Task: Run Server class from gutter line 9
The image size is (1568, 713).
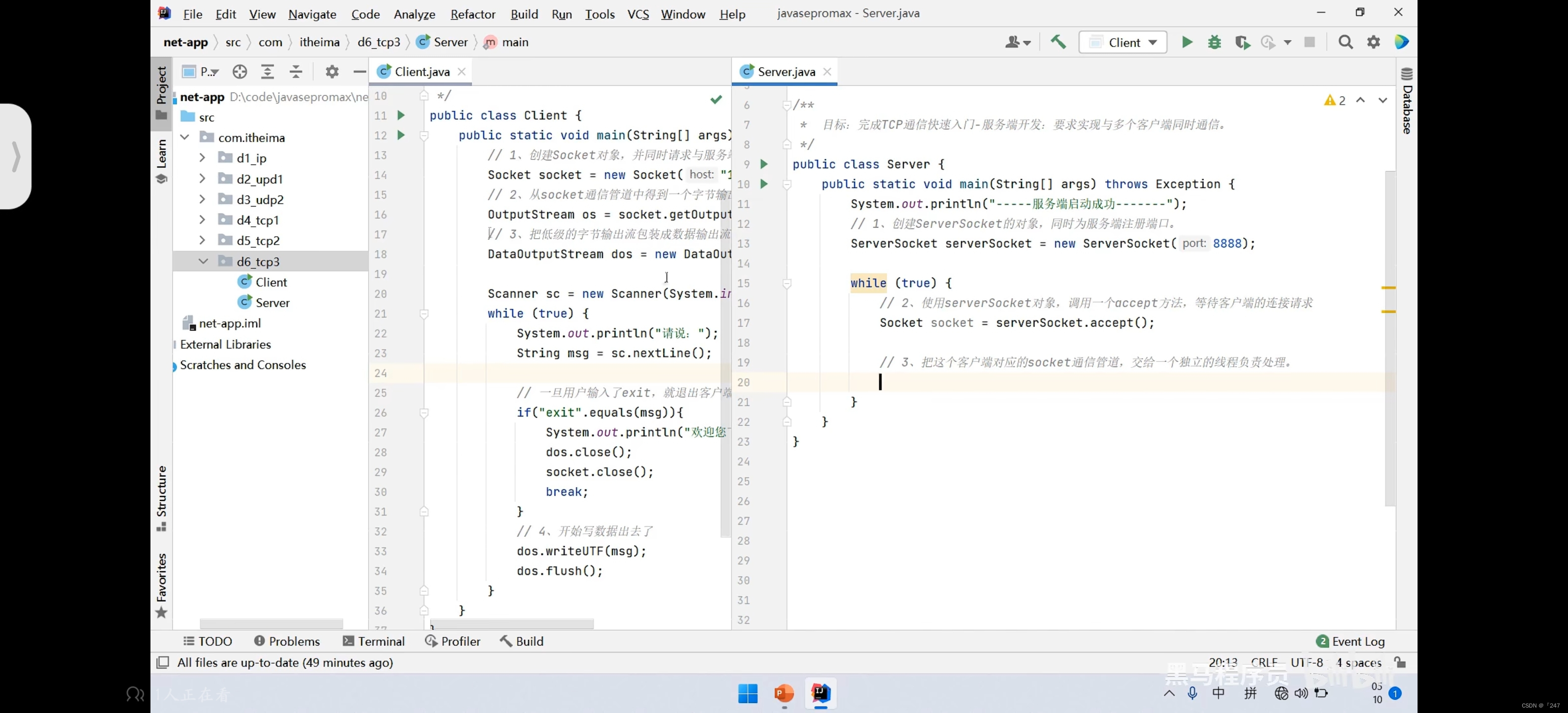Action: coord(764,164)
